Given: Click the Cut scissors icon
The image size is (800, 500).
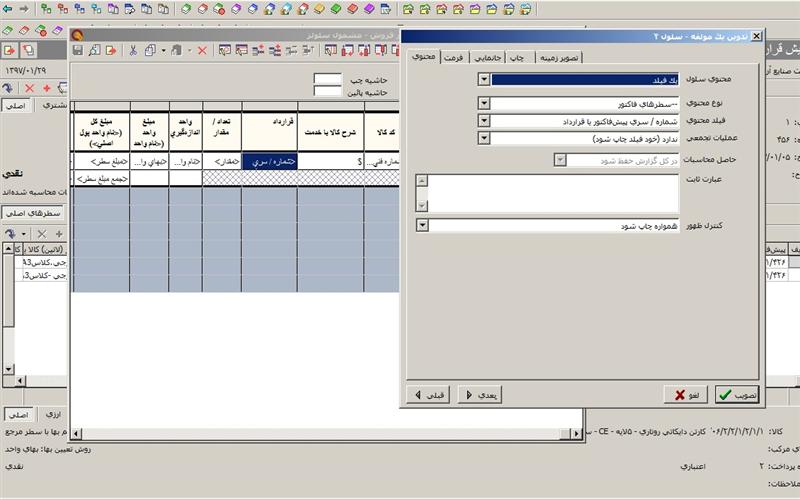Looking at the screenshot, I should point(132,50).
